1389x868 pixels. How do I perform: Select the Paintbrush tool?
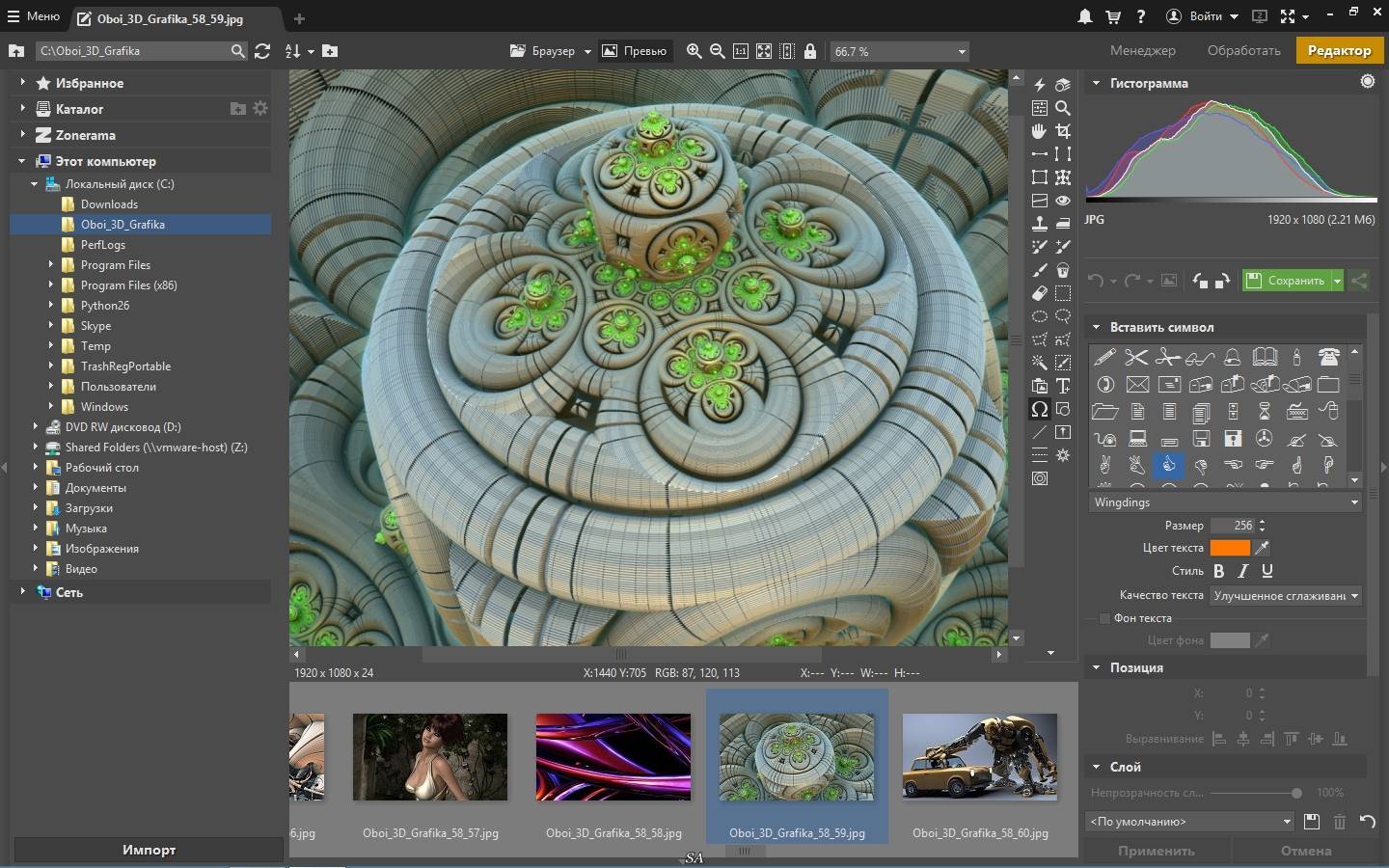pos(1039,270)
